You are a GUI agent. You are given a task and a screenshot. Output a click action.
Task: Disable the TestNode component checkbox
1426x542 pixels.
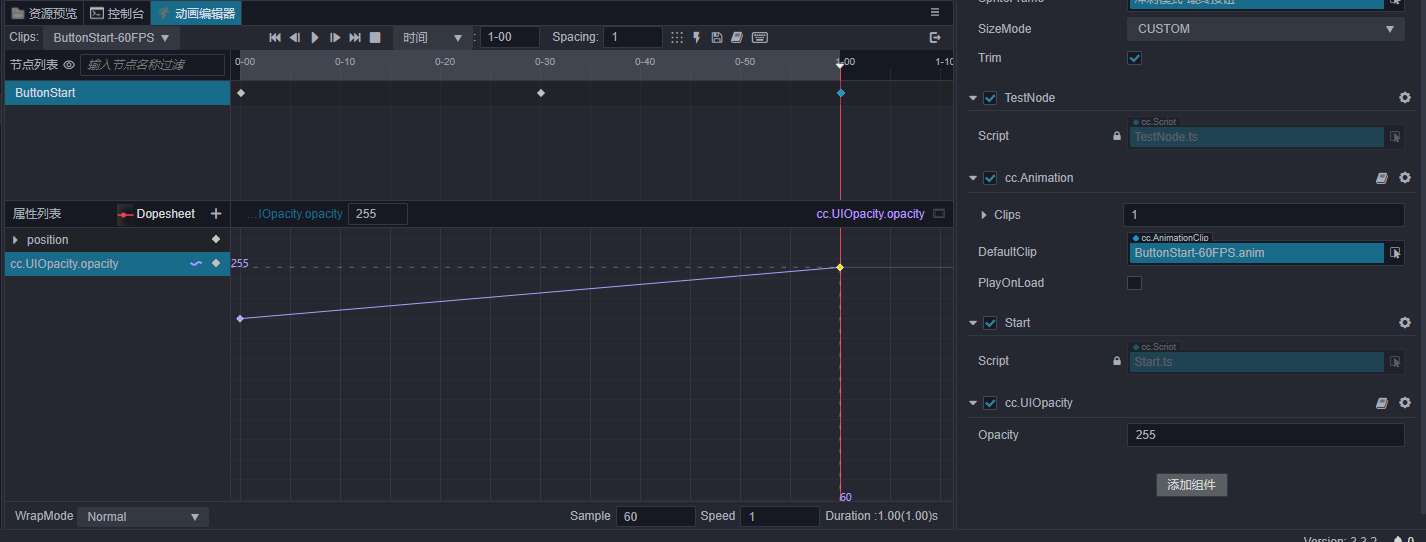(990, 98)
